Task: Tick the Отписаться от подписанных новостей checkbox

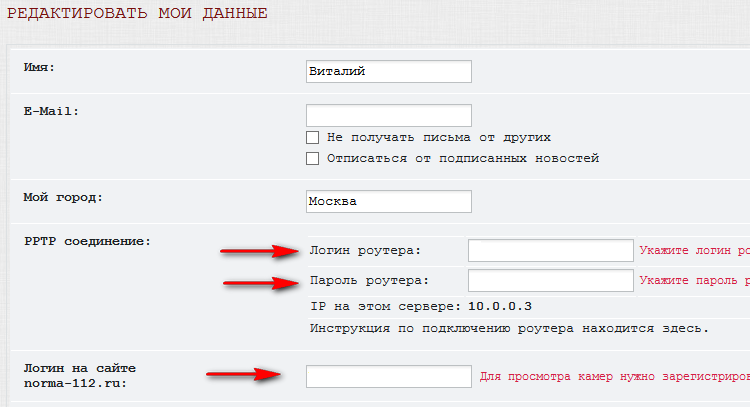Action: pos(313,158)
